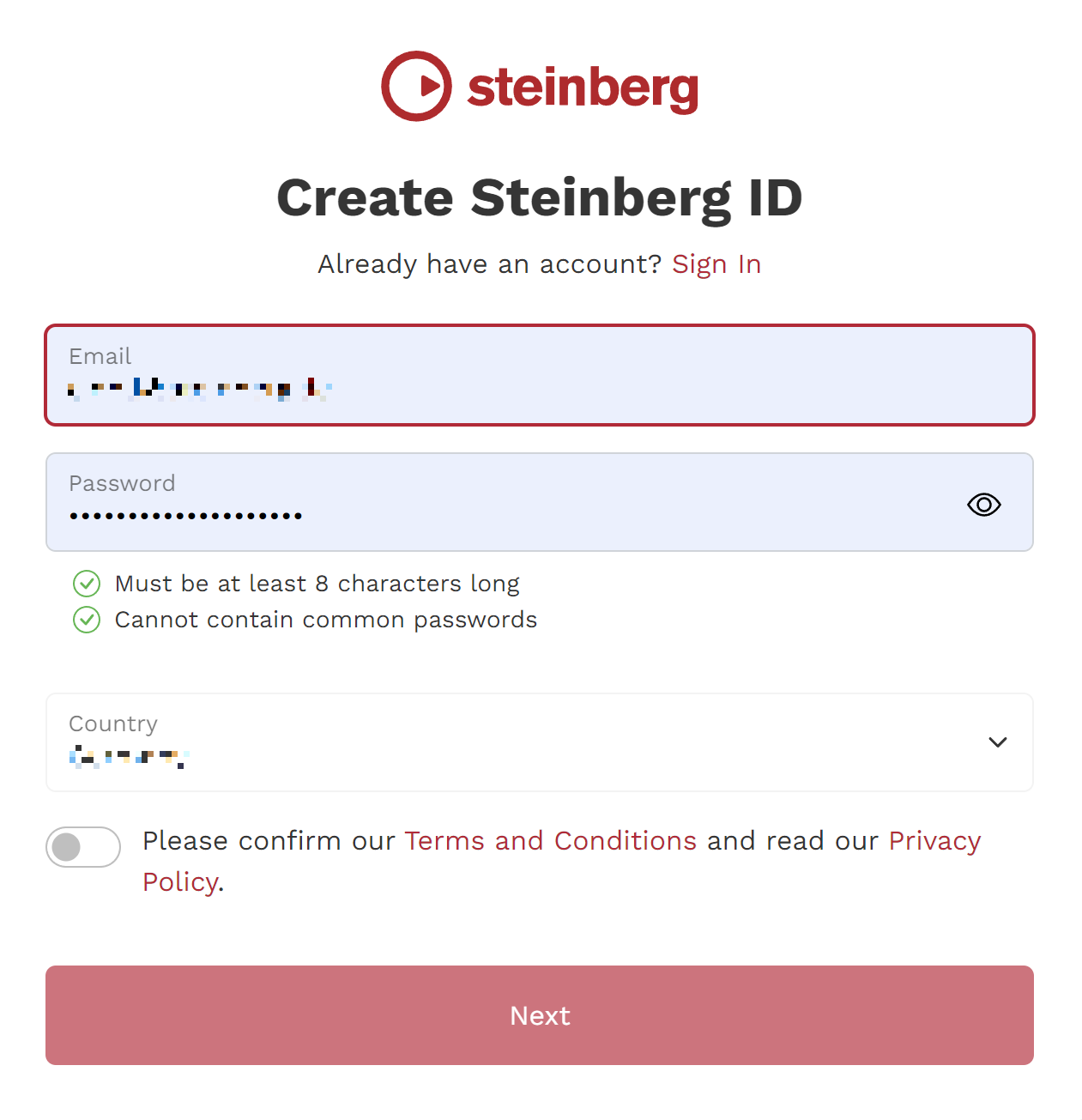The image size is (1082, 1120).
Task: Click the Create Steinberg ID heading
Action: (x=540, y=197)
